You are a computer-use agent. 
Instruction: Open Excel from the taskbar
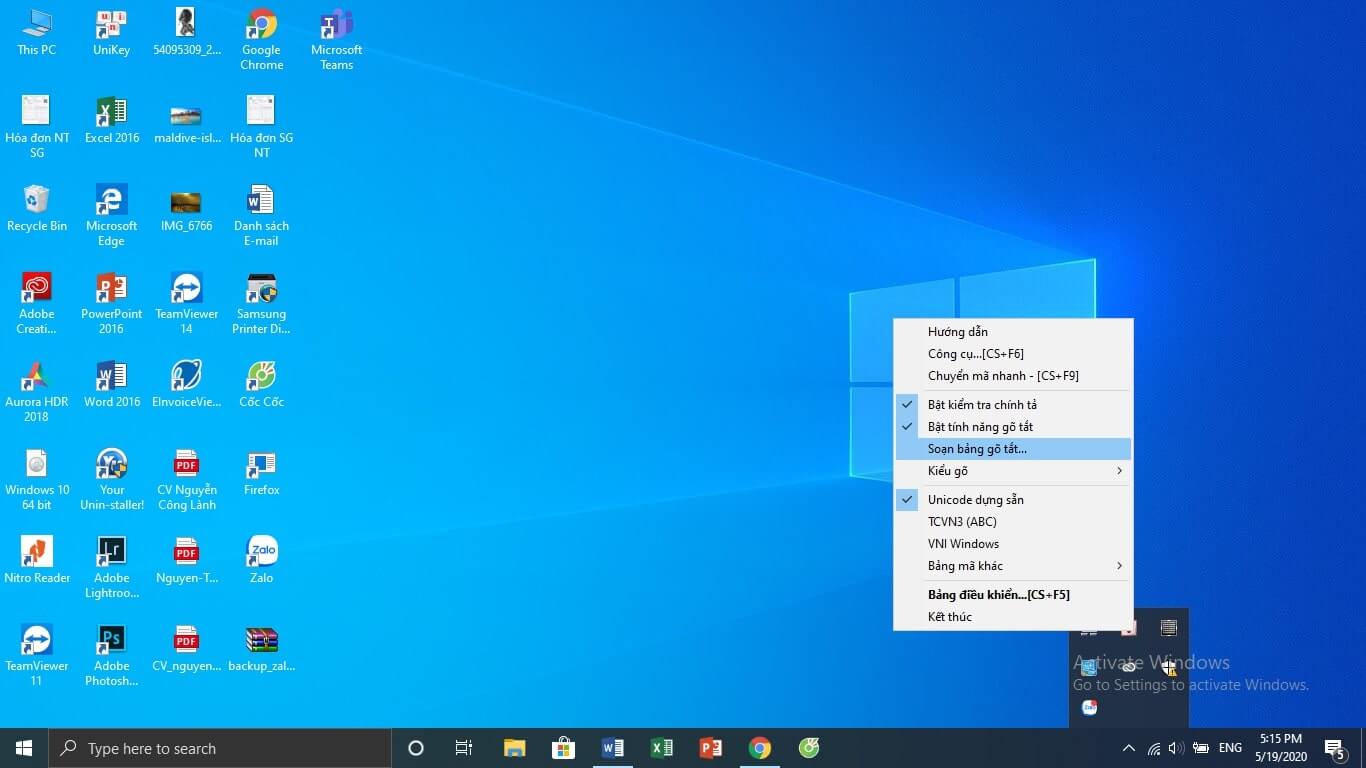[x=662, y=748]
